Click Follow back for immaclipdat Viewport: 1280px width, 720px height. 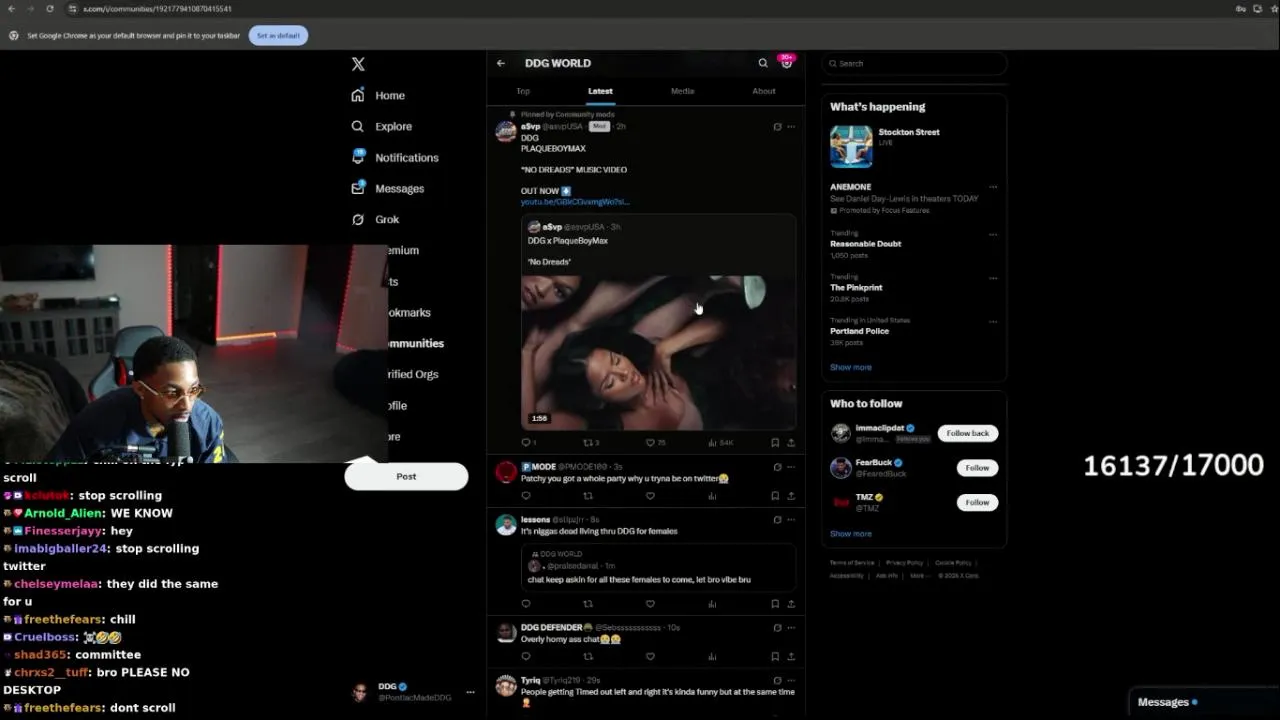pyautogui.click(x=968, y=433)
